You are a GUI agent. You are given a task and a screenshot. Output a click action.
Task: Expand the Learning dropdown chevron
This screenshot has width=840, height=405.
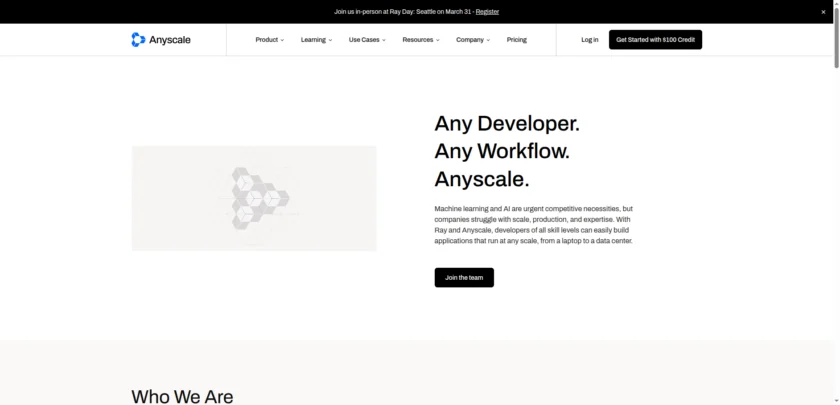330,40
